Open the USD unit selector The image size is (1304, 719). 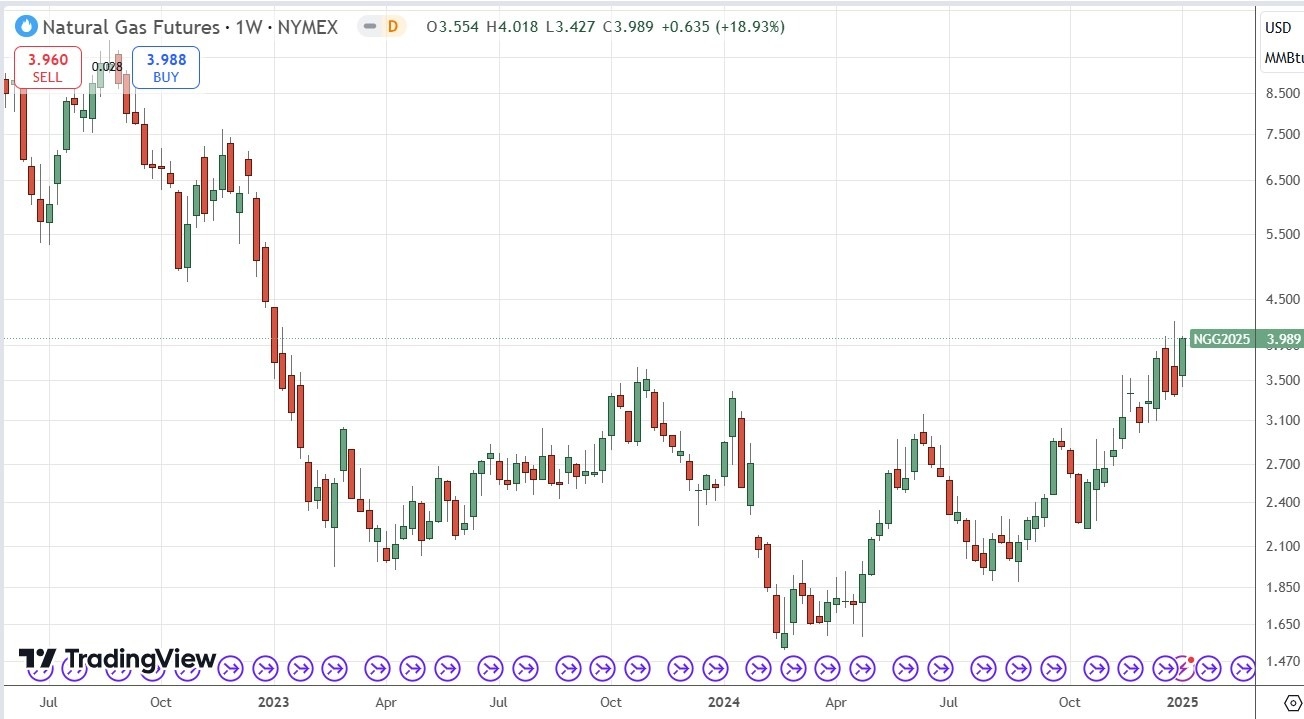pyautogui.click(x=1278, y=27)
